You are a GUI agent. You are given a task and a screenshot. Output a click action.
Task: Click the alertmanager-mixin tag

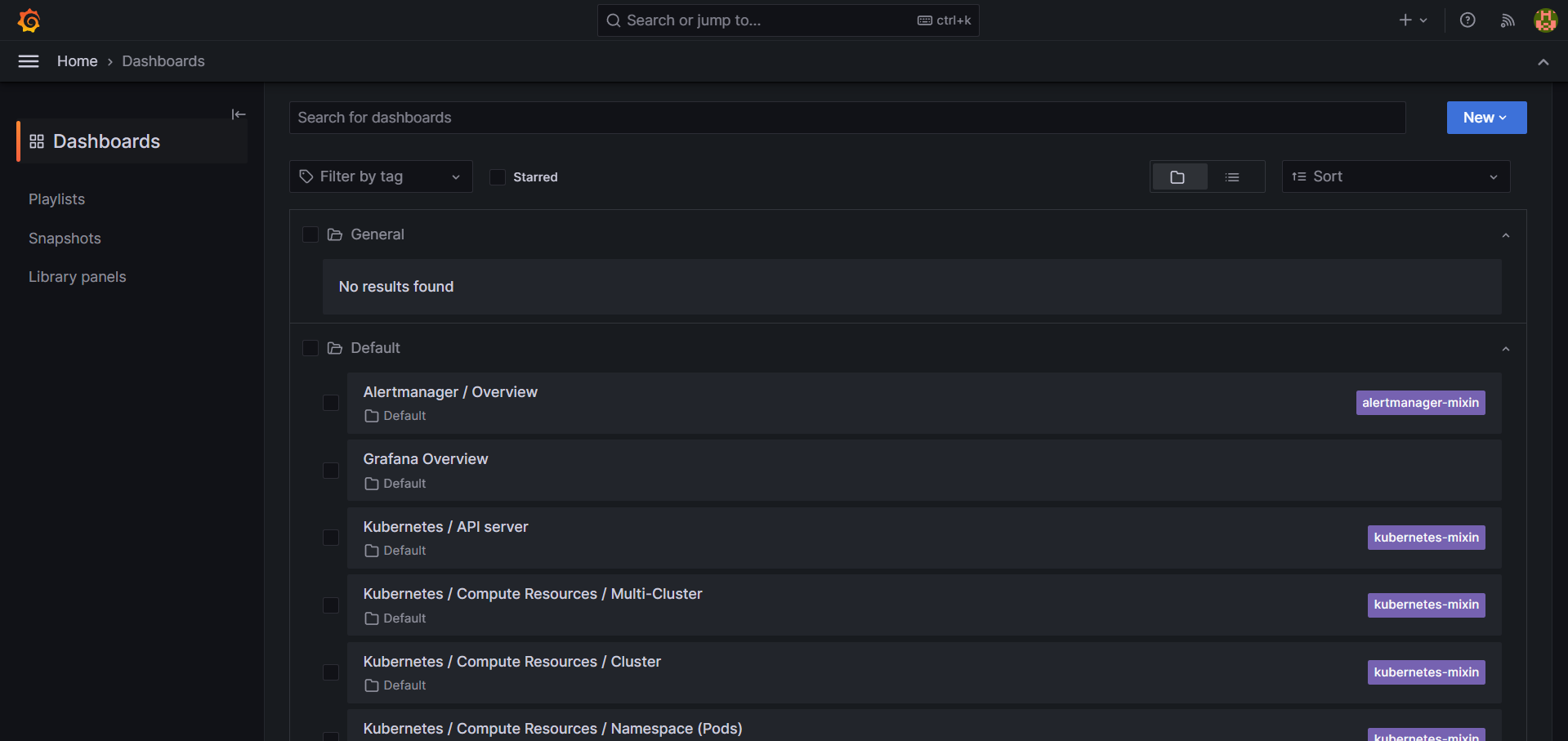1421,403
